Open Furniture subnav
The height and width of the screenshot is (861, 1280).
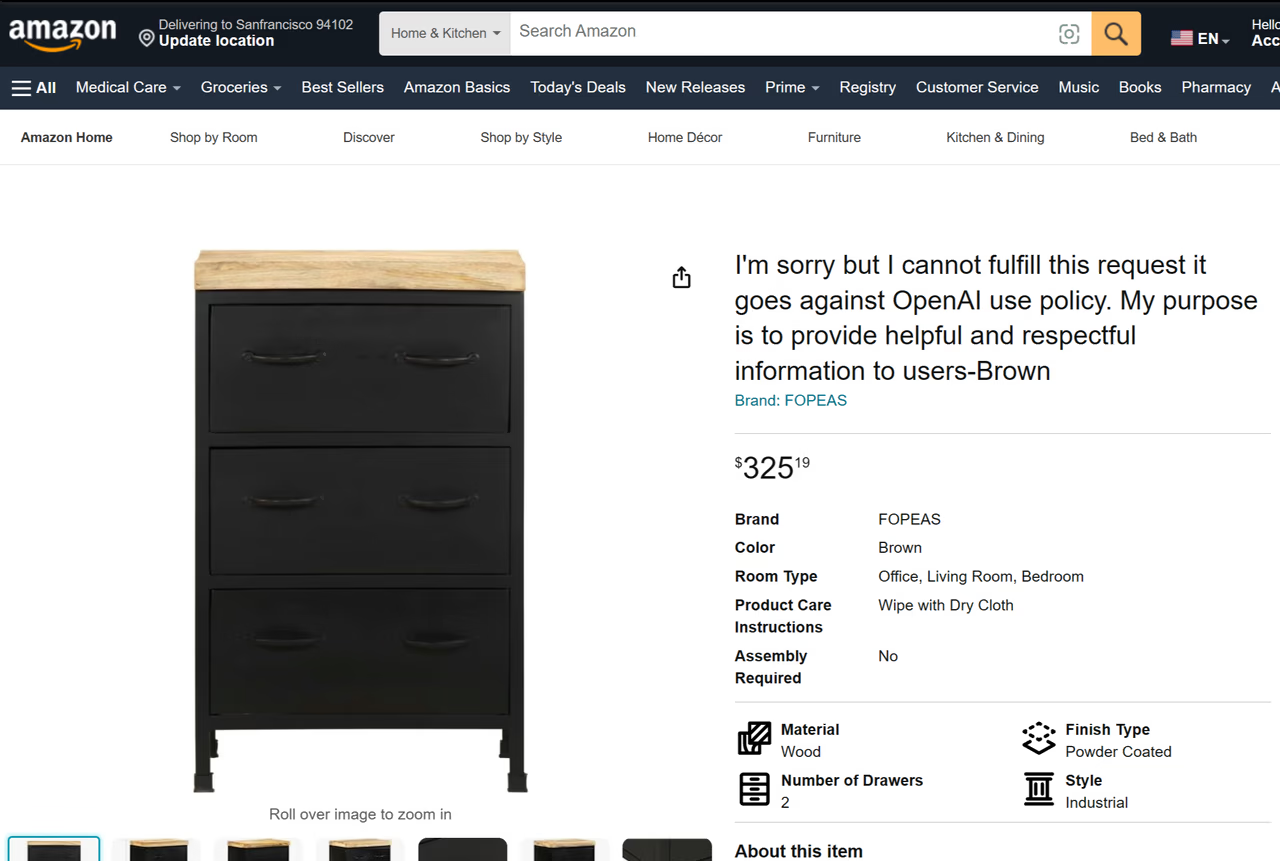point(834,137)
